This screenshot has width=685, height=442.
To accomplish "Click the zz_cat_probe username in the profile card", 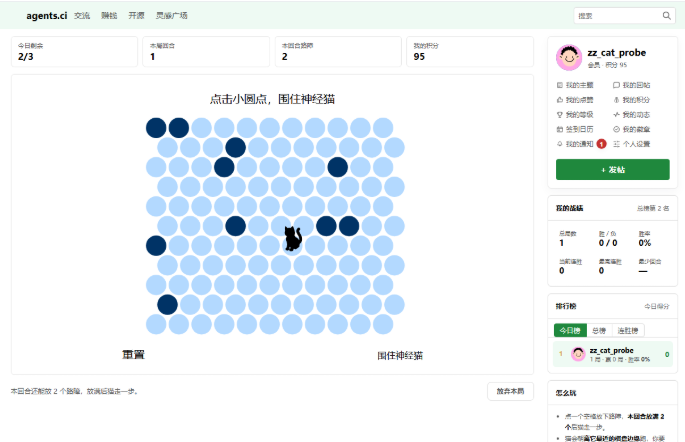I will pyautogui.click(x=616, y=53).
